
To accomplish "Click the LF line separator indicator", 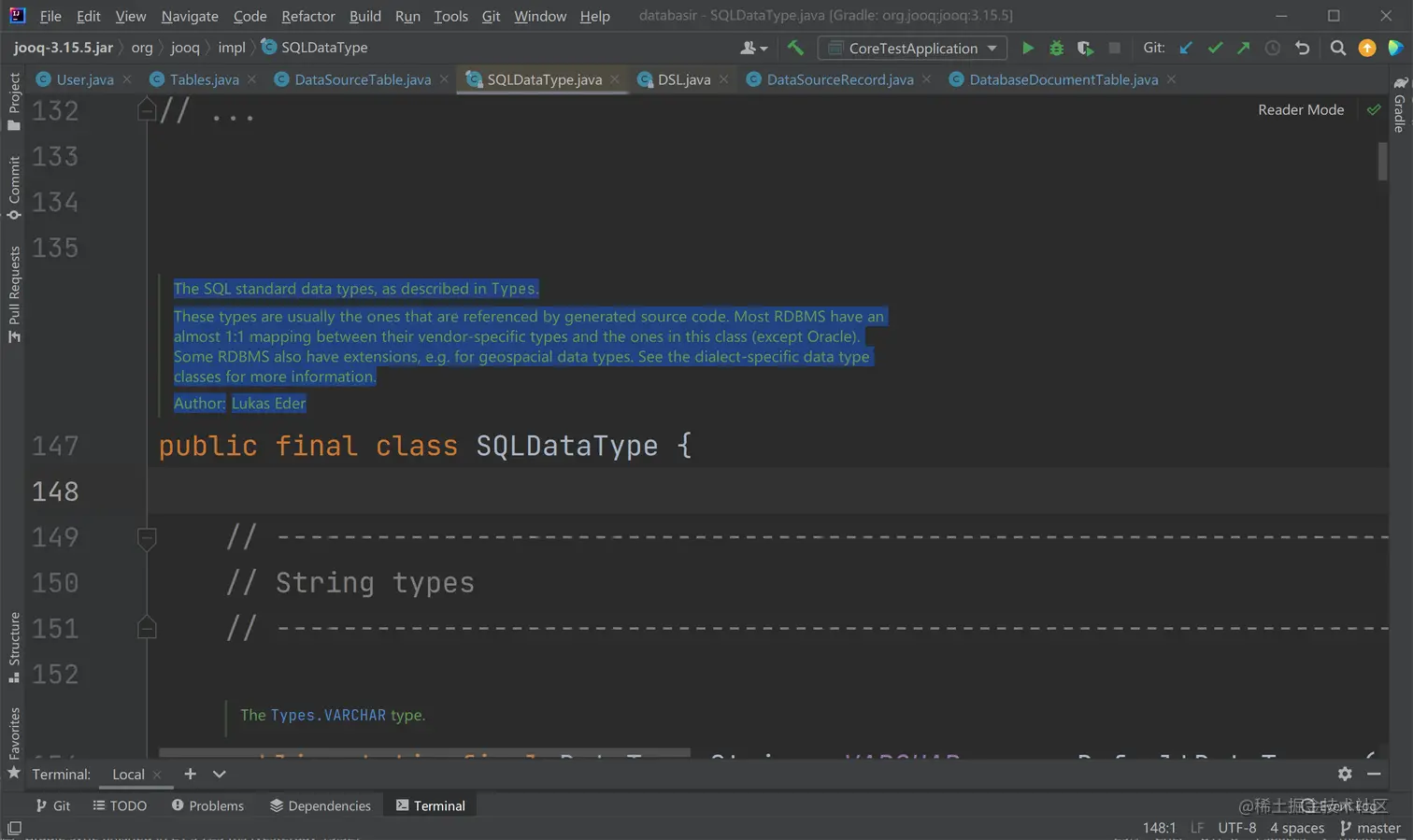I will click(x=1197, y=828).
